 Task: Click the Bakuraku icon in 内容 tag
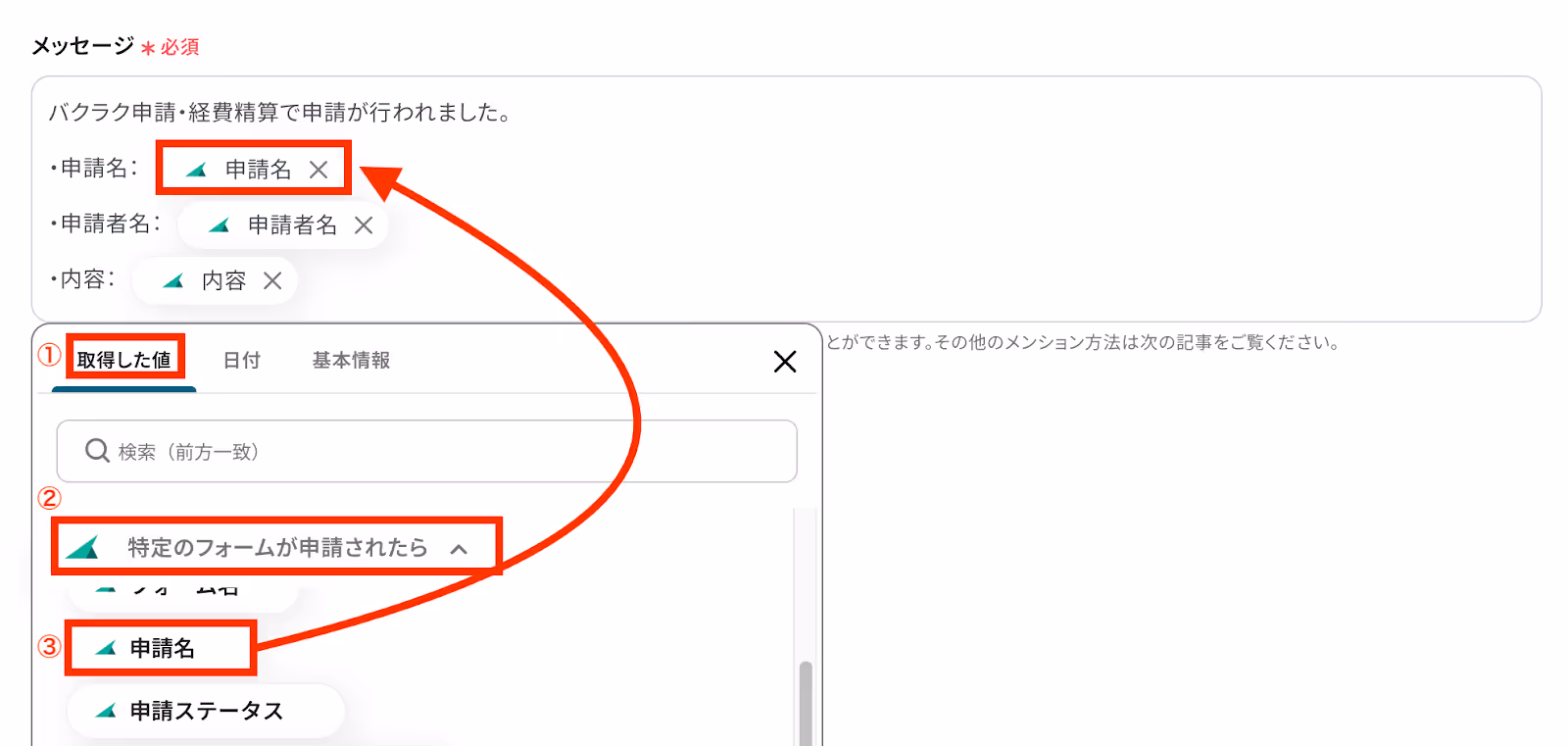[173, 281]
